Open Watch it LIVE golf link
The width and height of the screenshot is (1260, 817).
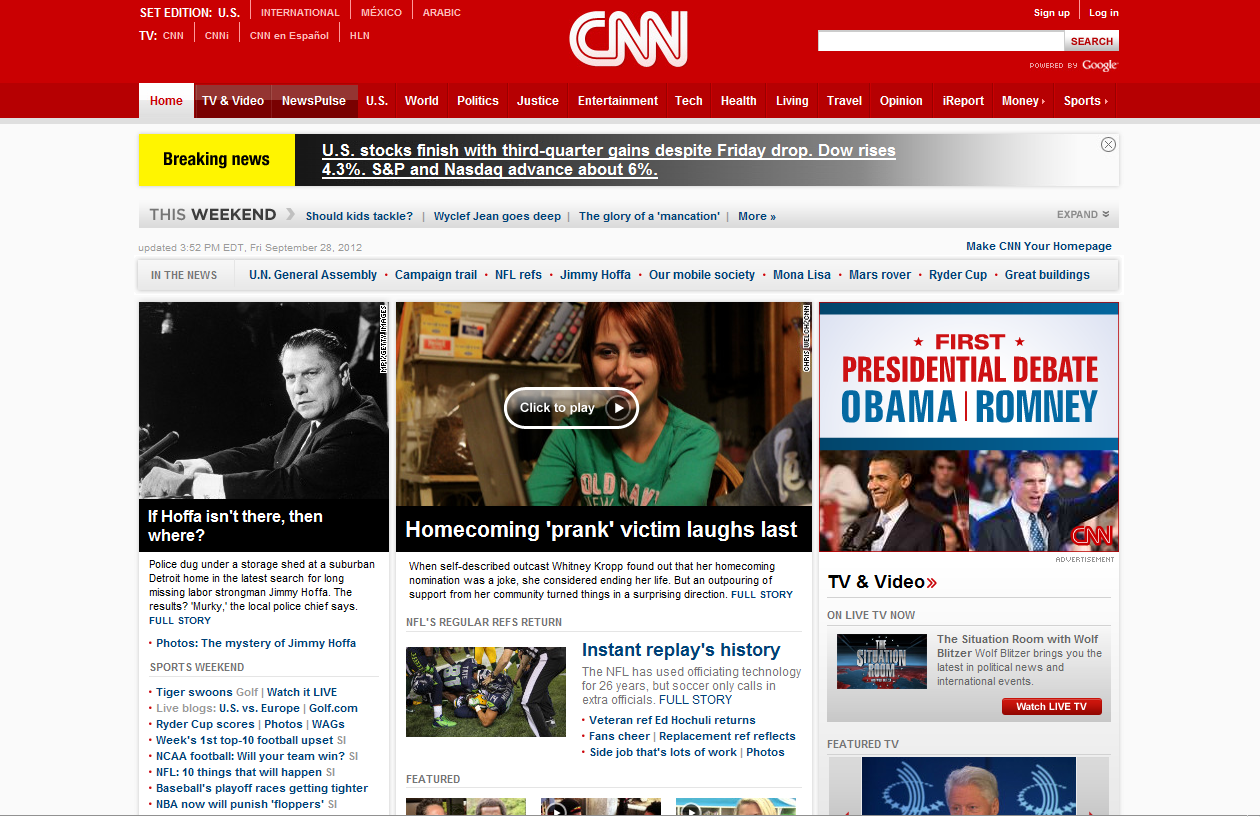302,692
